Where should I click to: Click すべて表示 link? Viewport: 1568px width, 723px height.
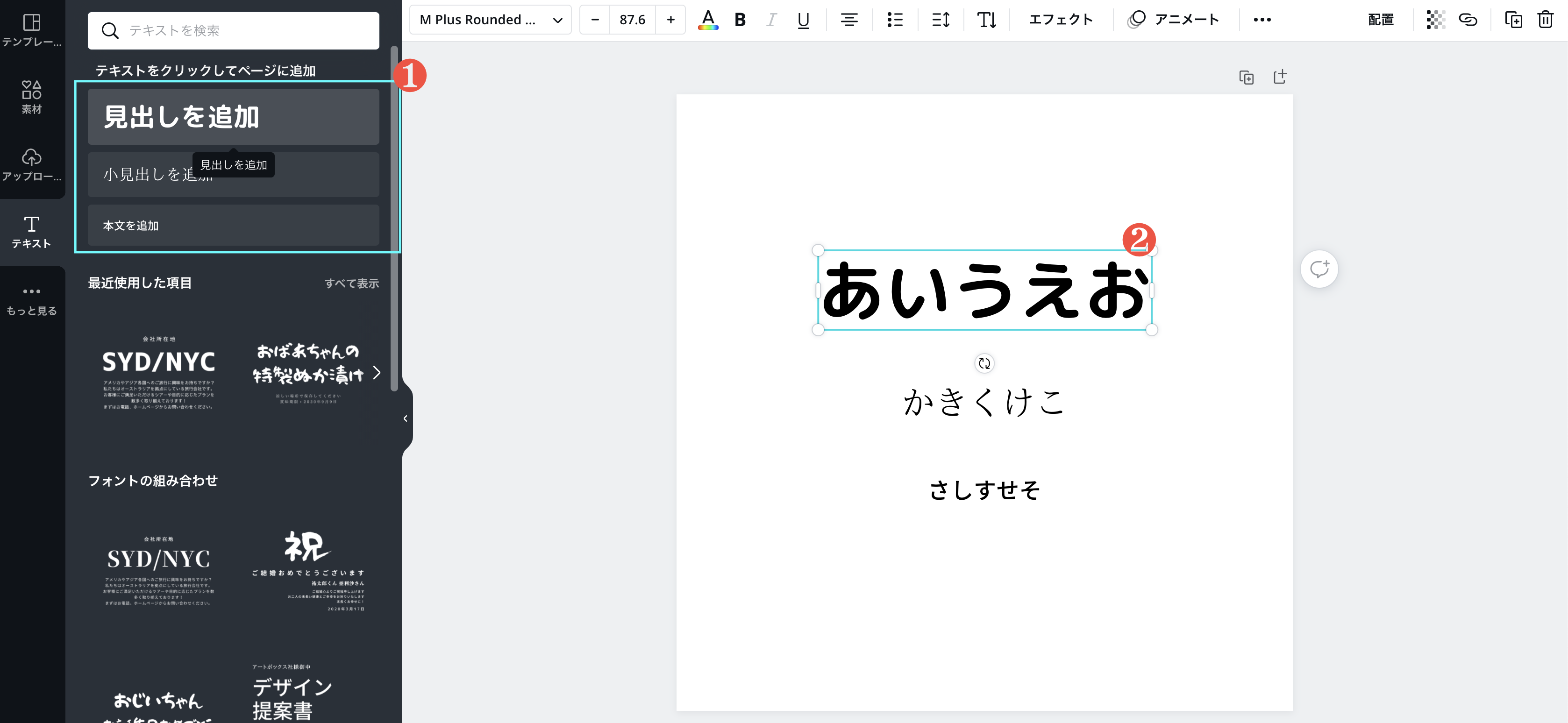tap(351, 283)
